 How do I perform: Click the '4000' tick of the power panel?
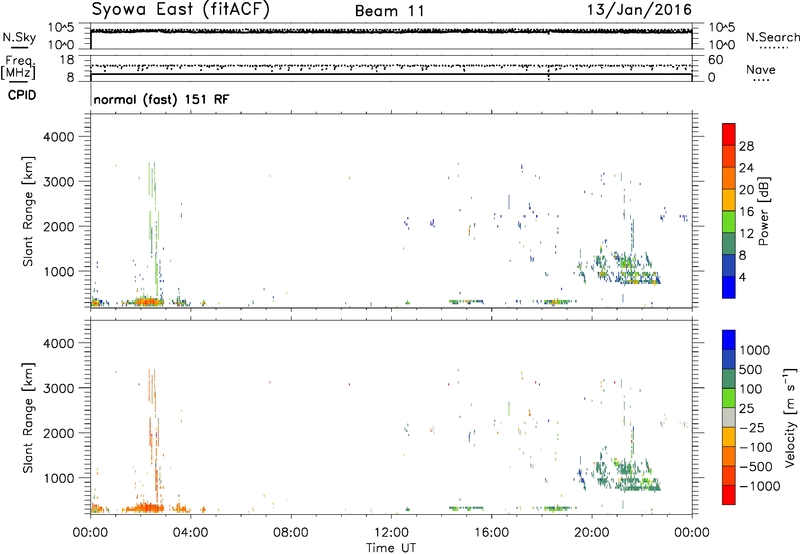(59, 137)
